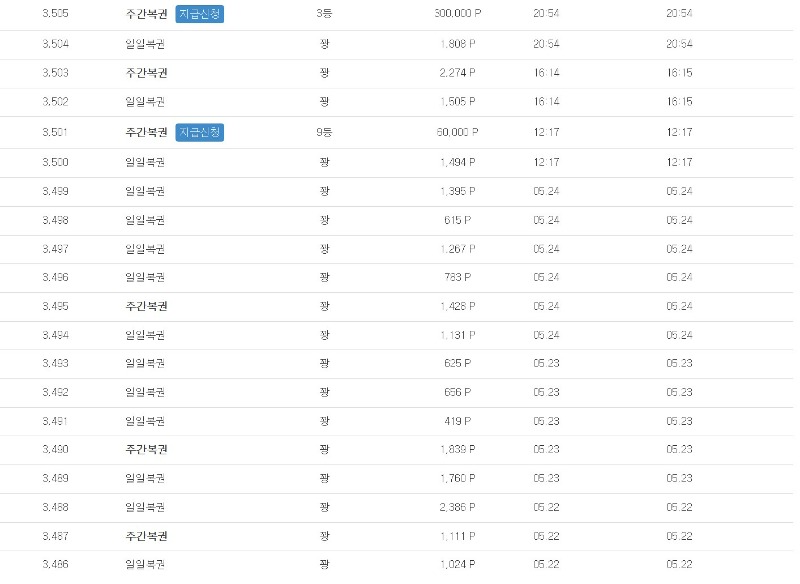This screenshot has width=800, height=584.
Task: Click the 2,386 P amount cell
Action: (x=458, y=507)
